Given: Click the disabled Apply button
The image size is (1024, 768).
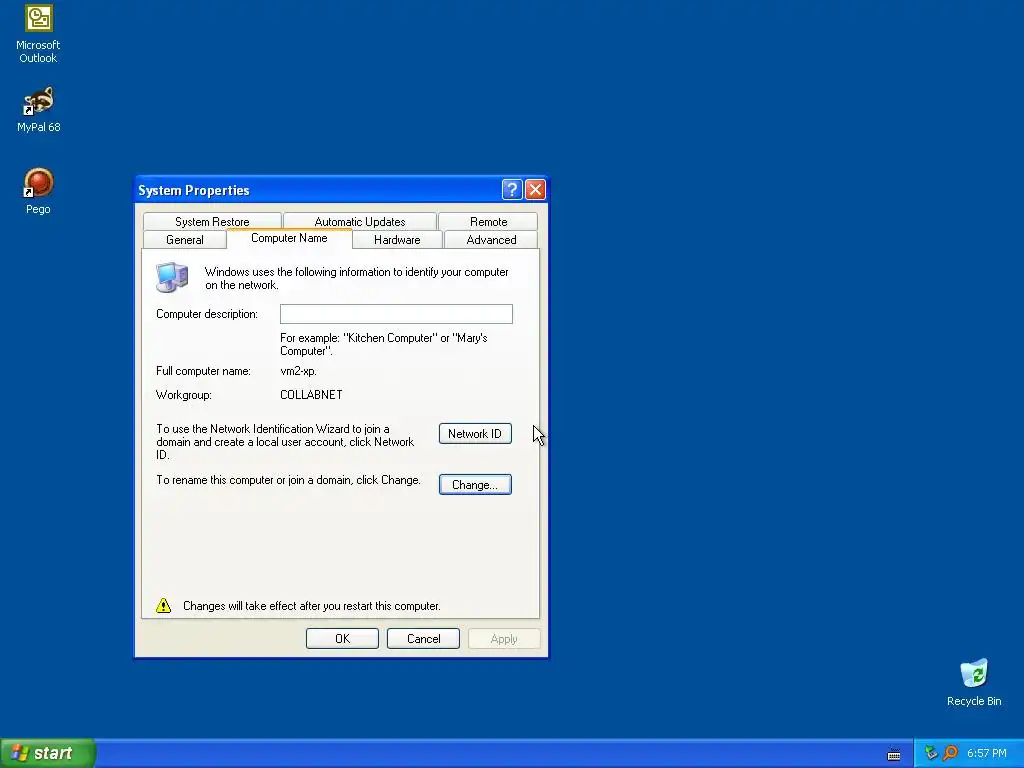Looking at the screenshot, I should [504, 639].
